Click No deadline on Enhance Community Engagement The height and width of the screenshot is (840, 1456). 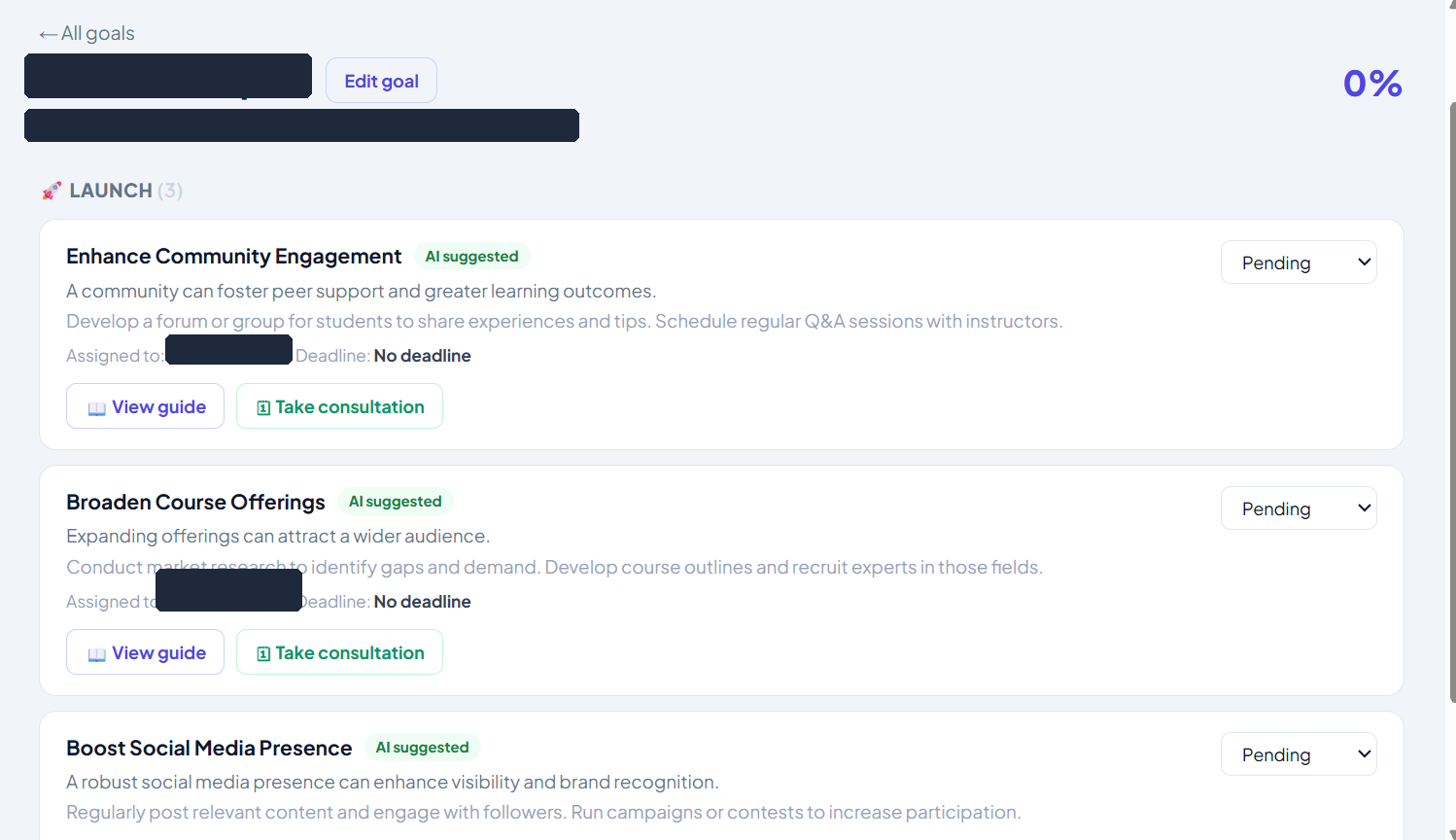point(422,356)
